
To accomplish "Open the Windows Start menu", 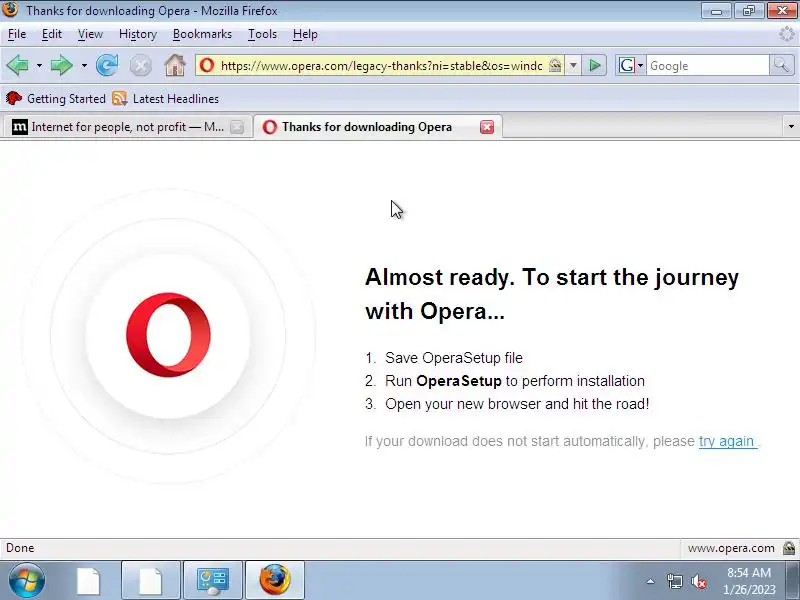I will click(x=26, y=581).
